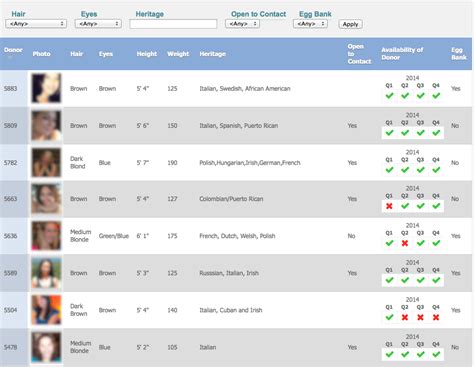Screen dimensions: 474x367
Task: Sort by the Heritage column header
Action: click(212, 54)
